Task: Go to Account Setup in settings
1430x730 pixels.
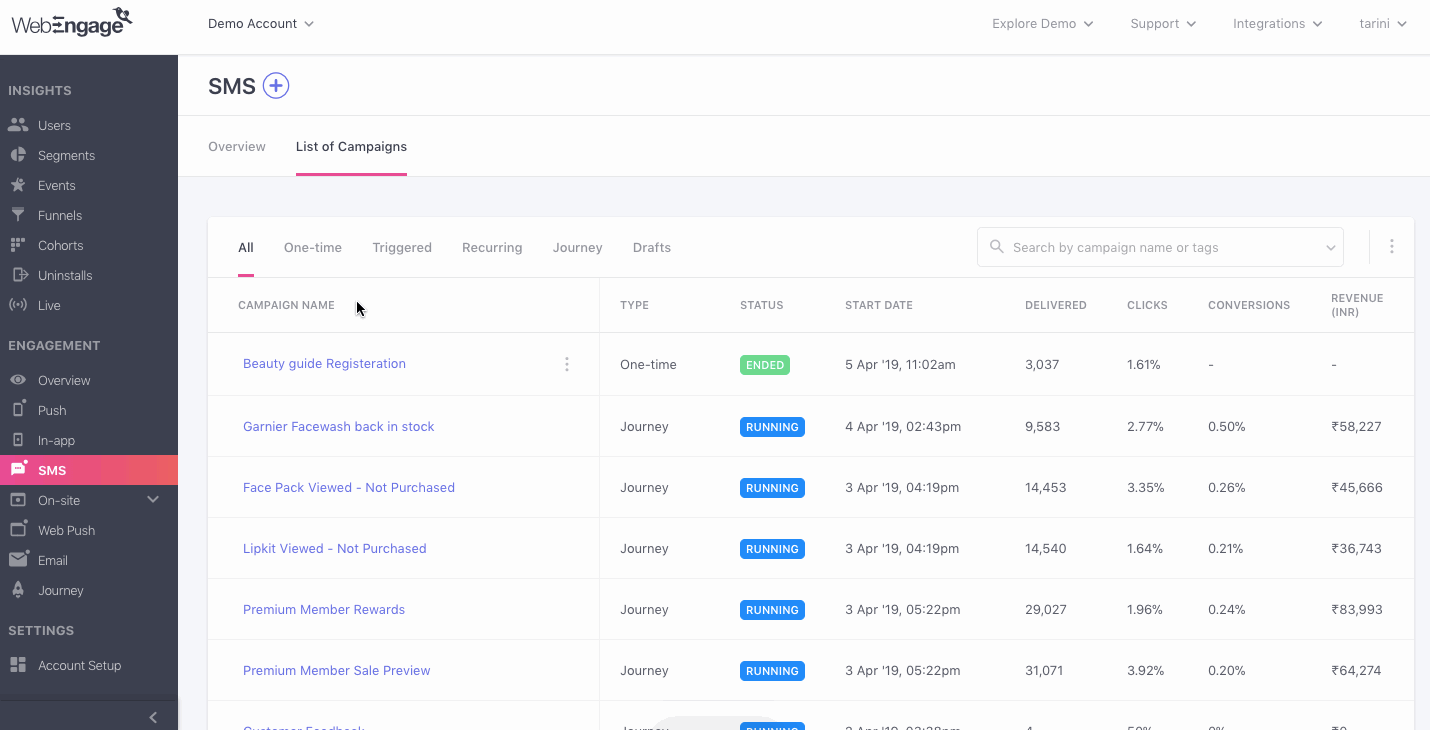Action: (80, 665)
